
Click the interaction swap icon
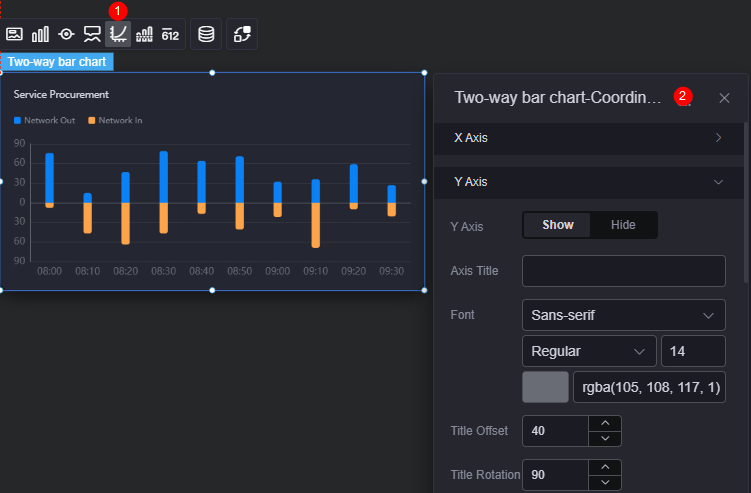click(x=242, y=34)
